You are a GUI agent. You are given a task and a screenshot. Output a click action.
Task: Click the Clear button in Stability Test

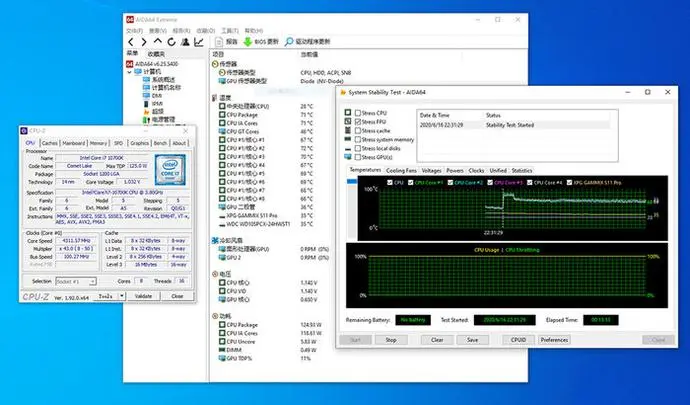click(437, 340)
